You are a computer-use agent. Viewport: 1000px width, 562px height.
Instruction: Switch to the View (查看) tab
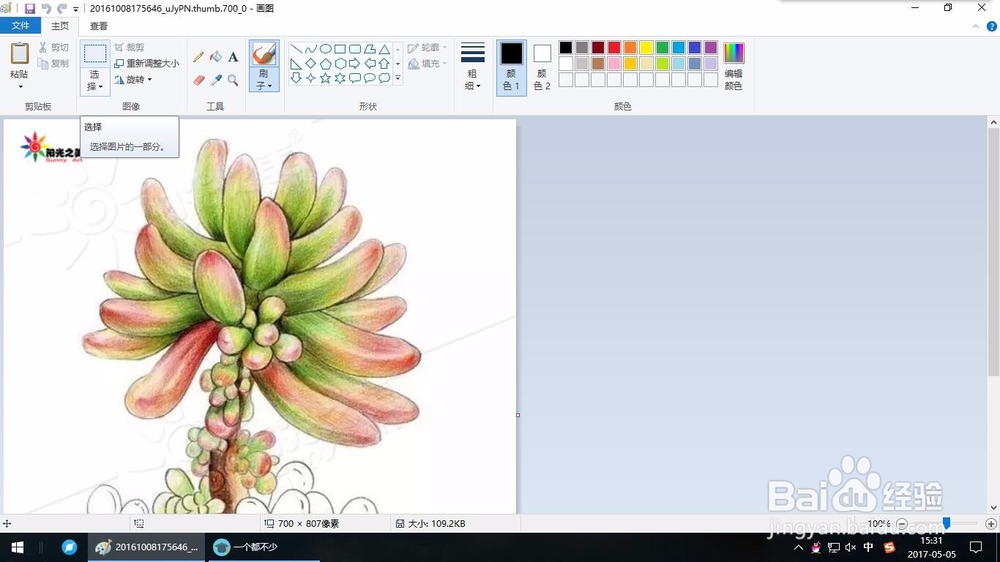98,26
